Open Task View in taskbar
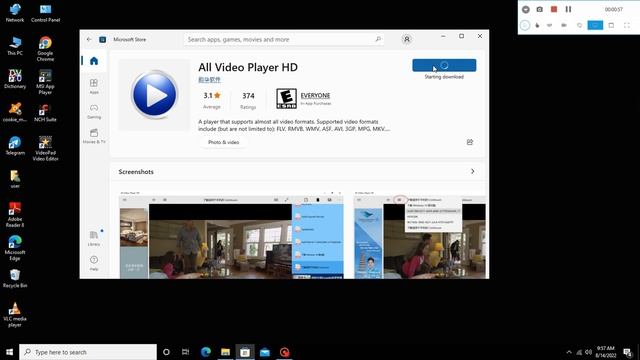 (185, 352)
